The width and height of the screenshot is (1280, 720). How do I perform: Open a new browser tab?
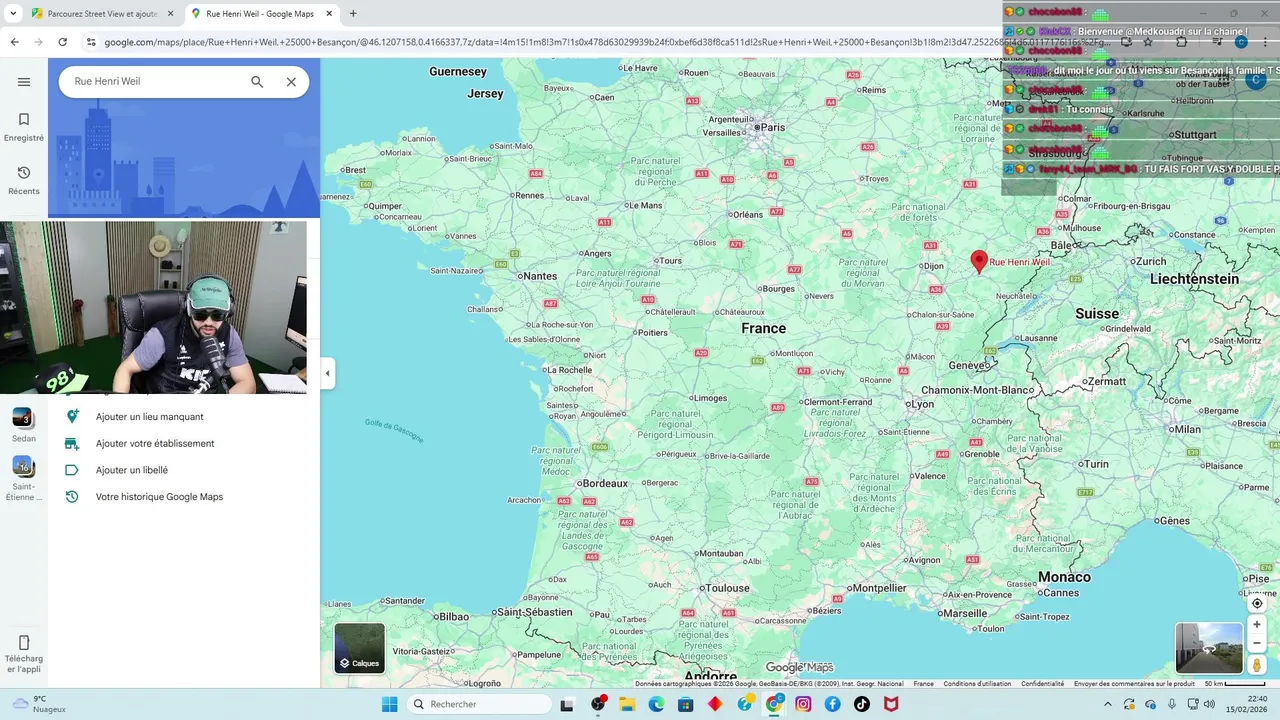[x=353, y=14]
